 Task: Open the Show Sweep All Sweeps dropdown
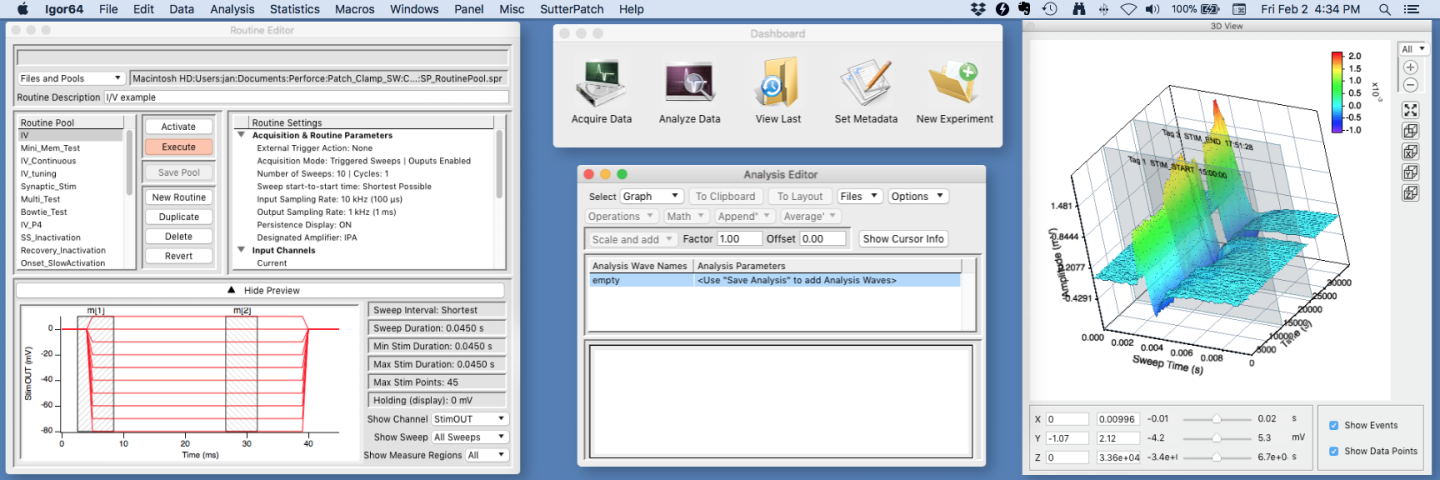coord(469,437)
